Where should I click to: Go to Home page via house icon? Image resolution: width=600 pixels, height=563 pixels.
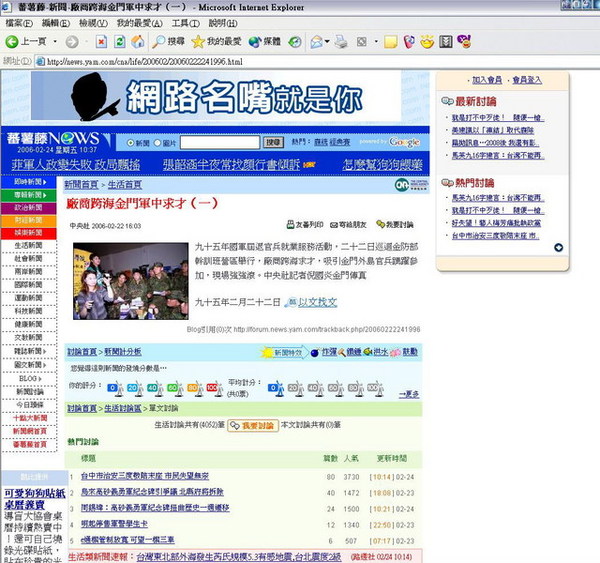pos(138,42)
